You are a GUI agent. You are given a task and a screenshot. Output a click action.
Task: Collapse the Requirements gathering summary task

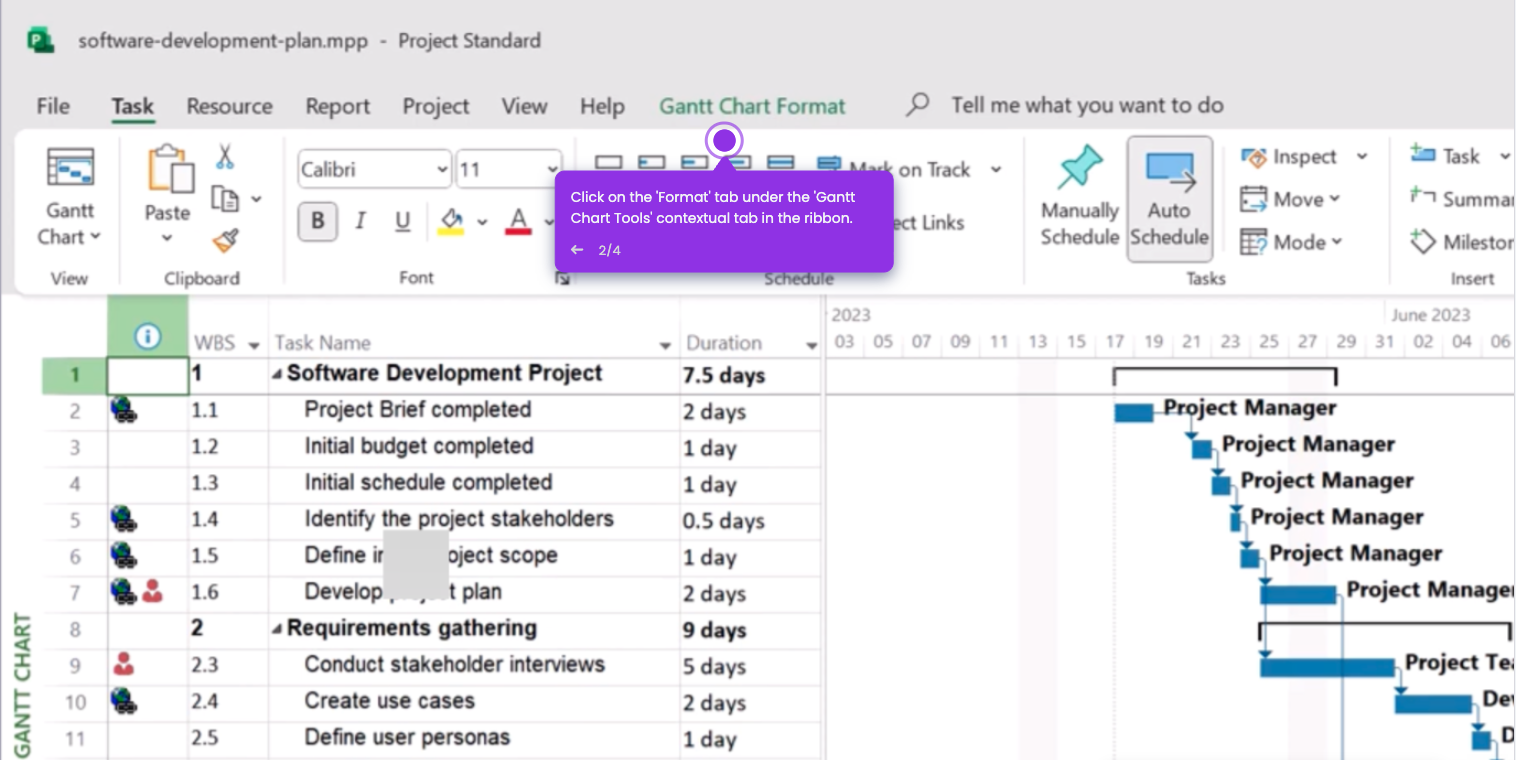[x=277, y=629]
